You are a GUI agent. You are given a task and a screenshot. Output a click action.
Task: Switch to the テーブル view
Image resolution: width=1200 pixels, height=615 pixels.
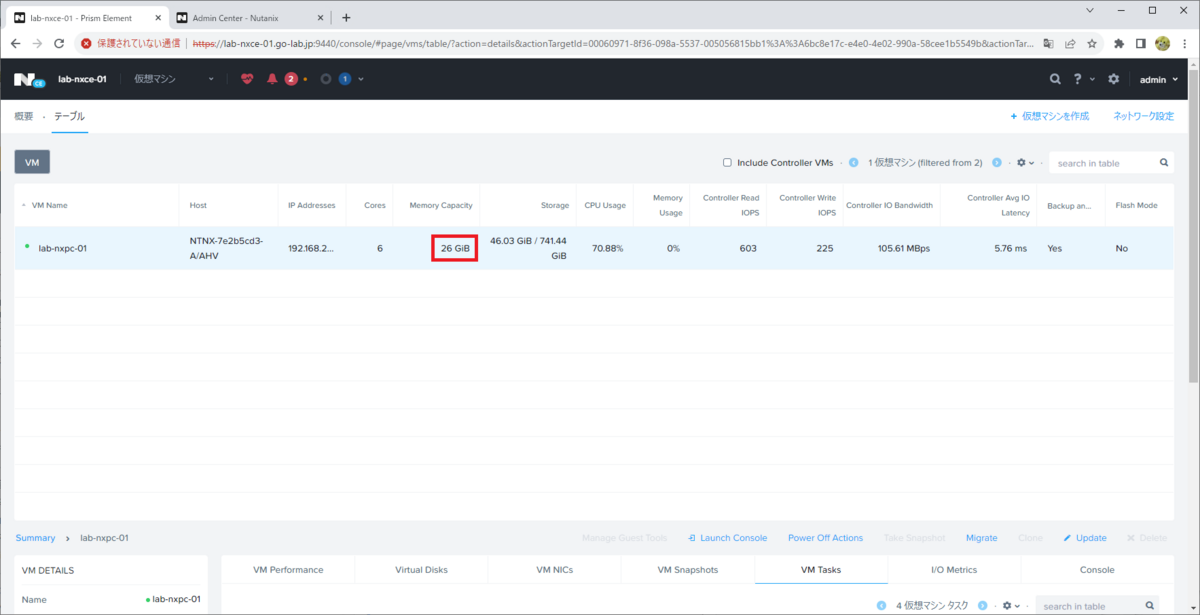[x=70, y=116]
